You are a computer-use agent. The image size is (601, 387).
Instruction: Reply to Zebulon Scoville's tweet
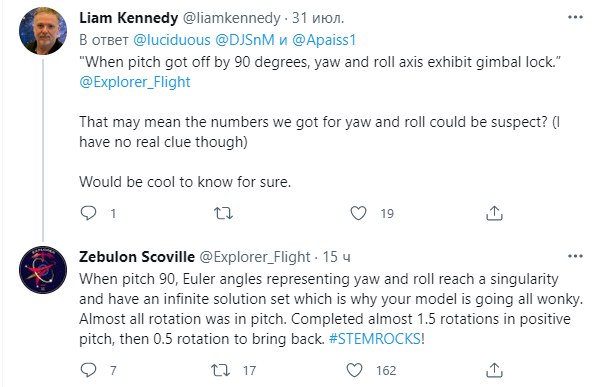tap(89, 370)
